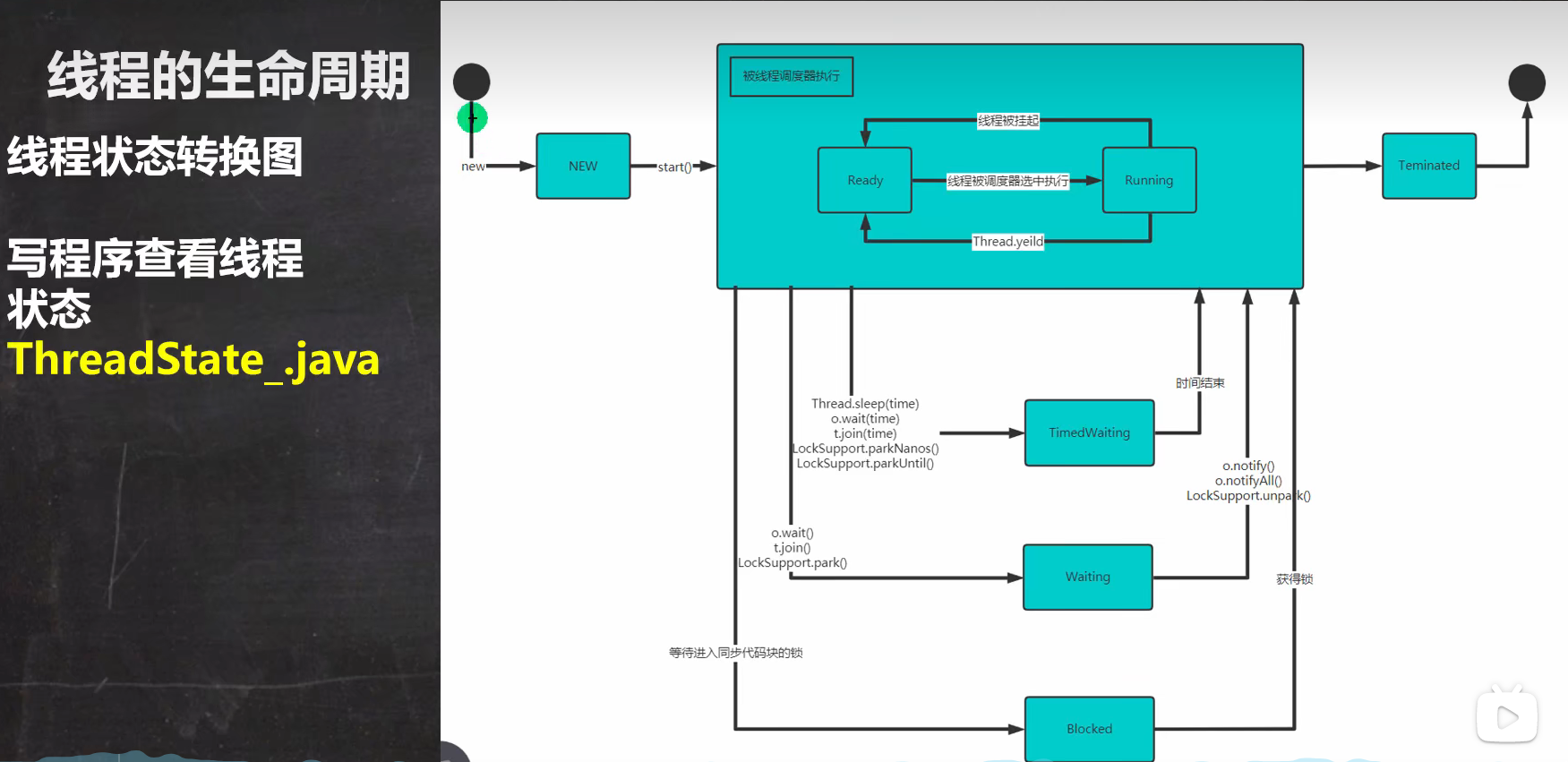Click the 'LockSupport.parkNanos()' text

click(865, 449)
